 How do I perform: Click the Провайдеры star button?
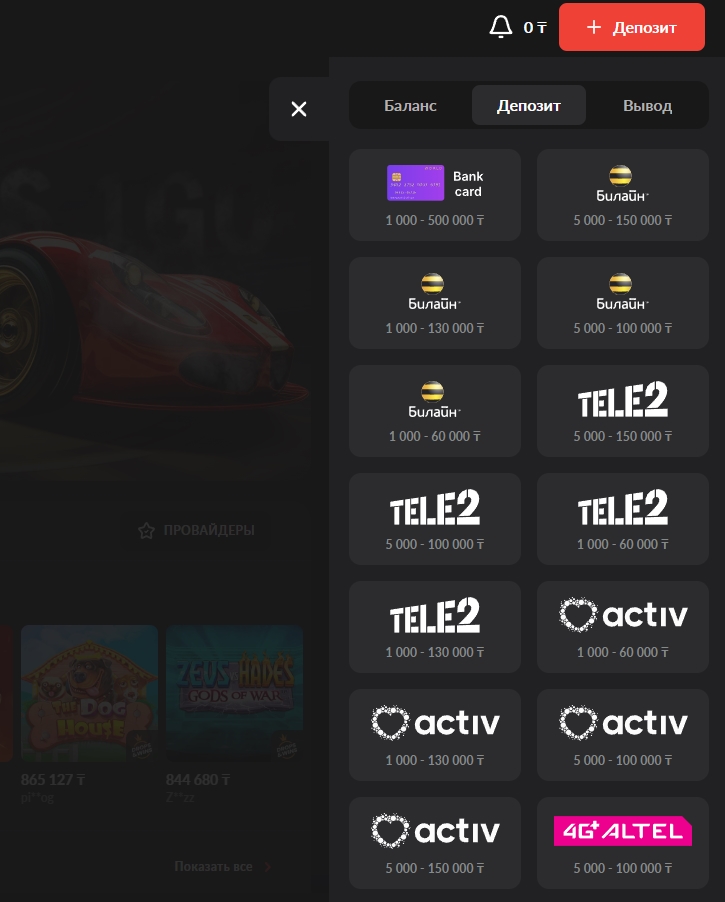coord(196,530)
